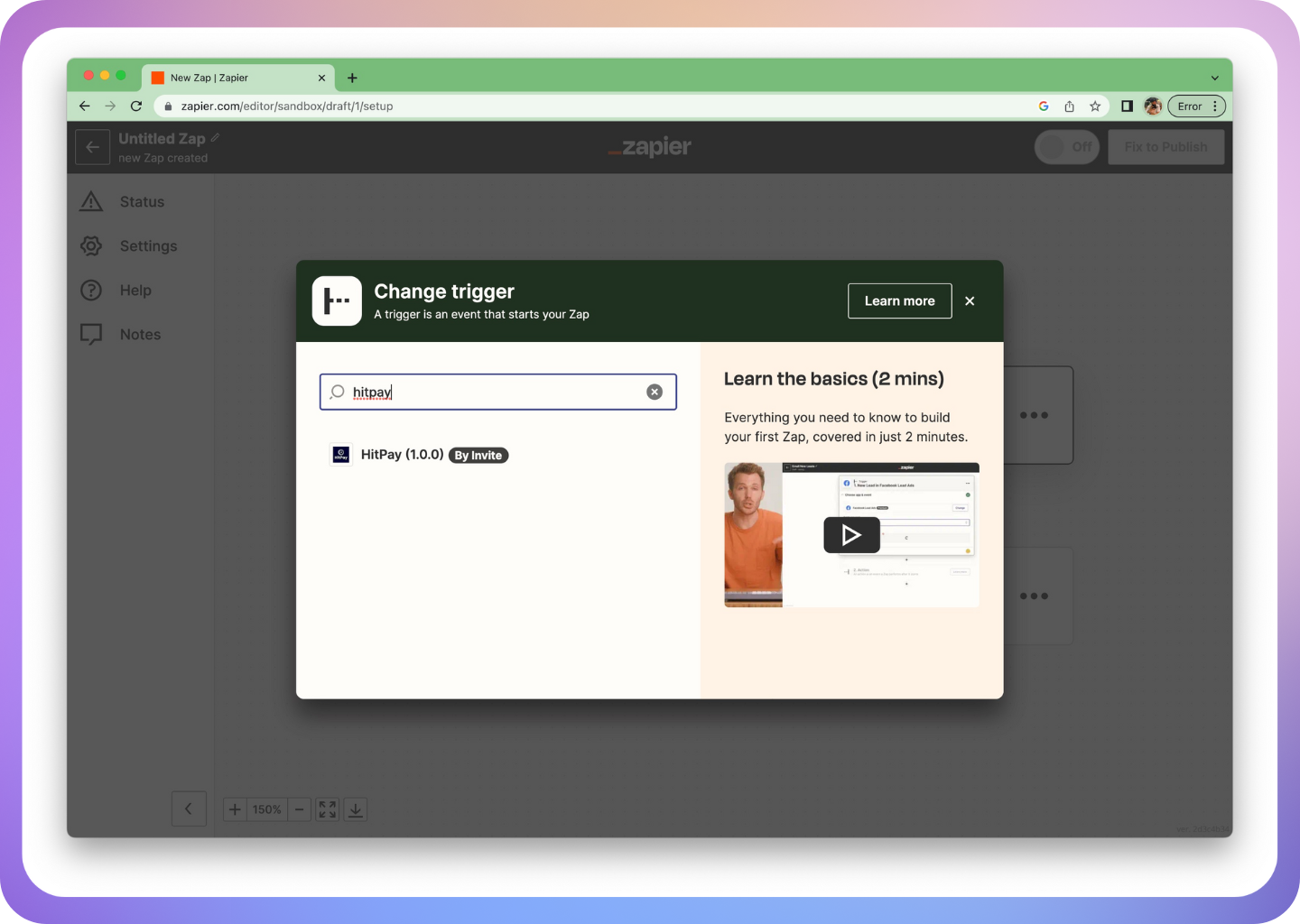Open the browser side panel icon
This screenshot has height=924, width=1300.
[x=1127, y=106]
